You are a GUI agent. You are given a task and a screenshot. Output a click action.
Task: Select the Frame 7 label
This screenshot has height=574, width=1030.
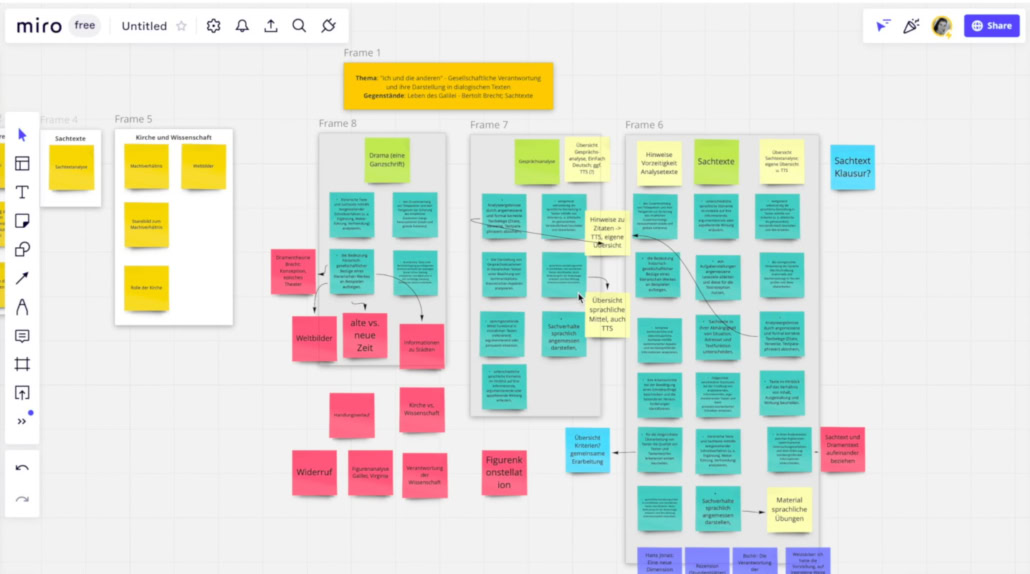tap(489, 125)
